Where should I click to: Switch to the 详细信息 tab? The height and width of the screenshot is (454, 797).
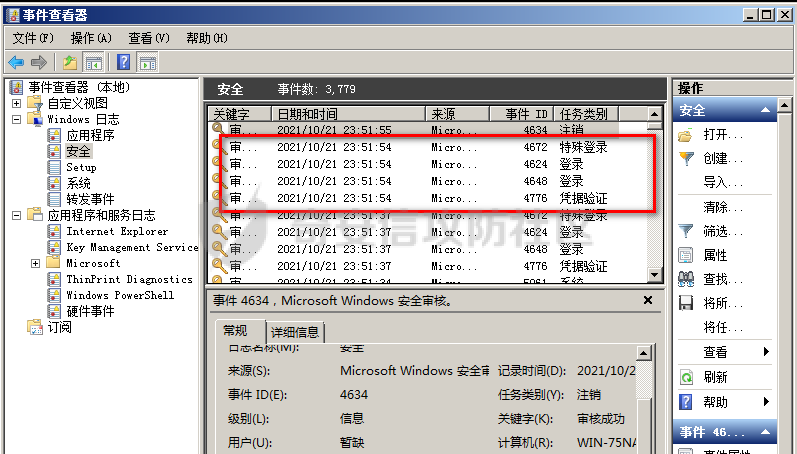click(x=295, y=332)
